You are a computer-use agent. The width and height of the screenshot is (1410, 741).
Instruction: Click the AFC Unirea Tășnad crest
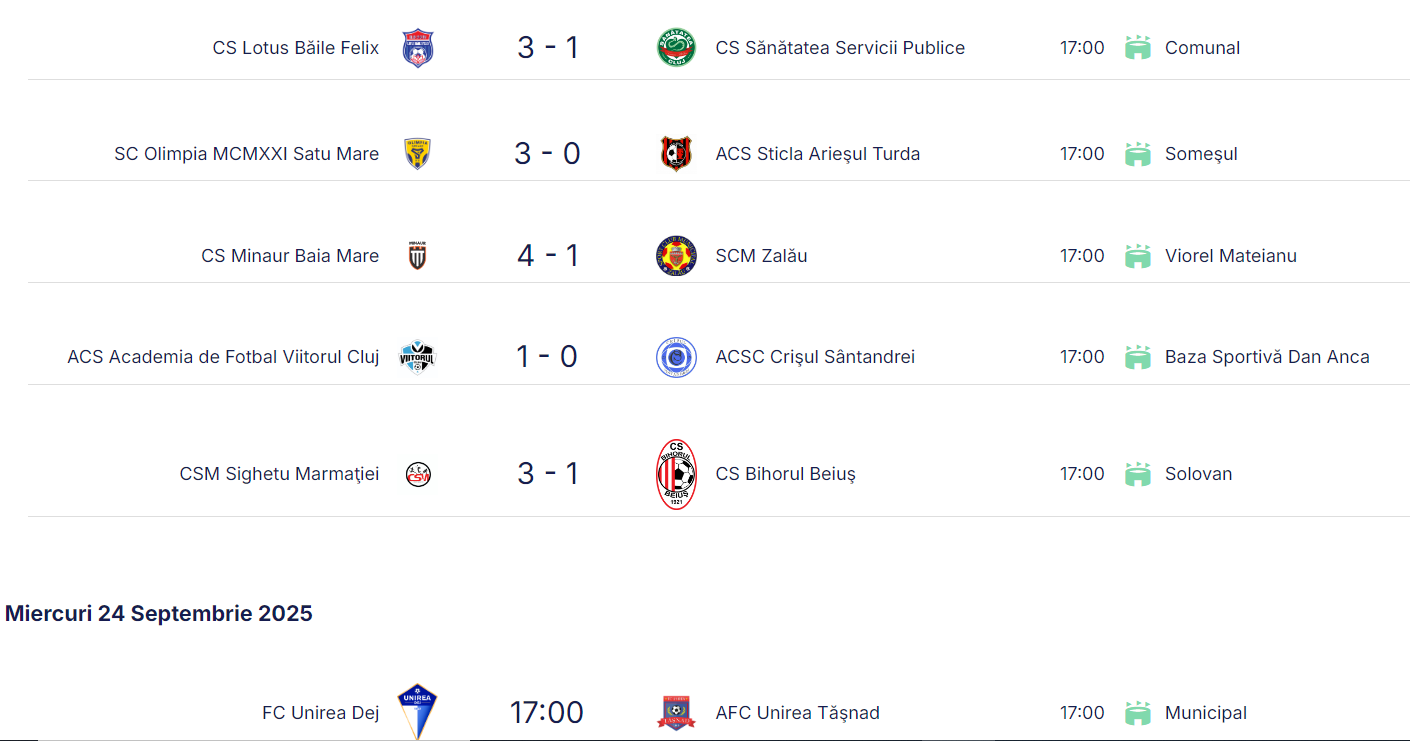click(676, 713)
